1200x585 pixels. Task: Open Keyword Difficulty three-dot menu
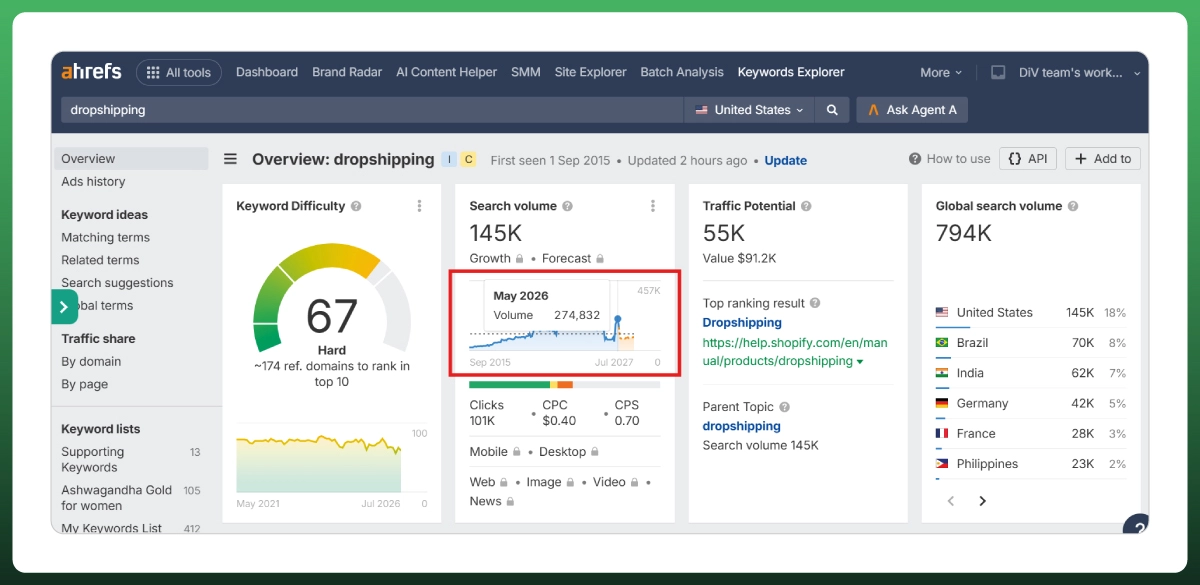(x=419, y=206)
